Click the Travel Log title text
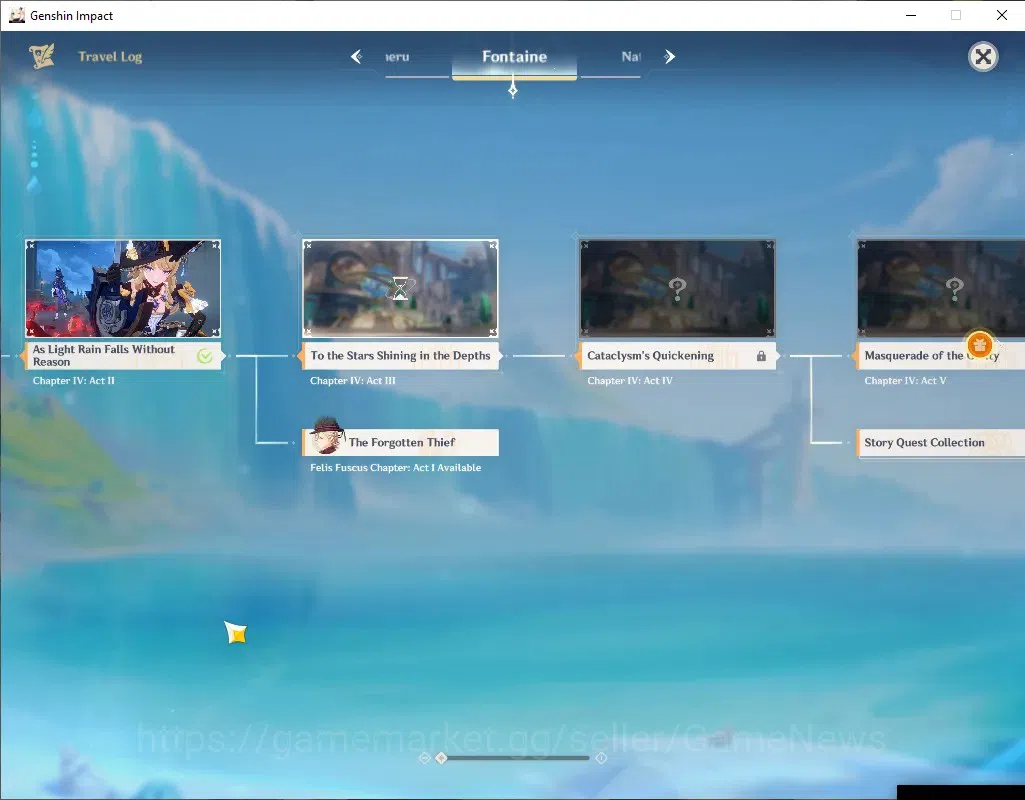Viewport: 1025px width, 800px height. [x=110, y=57]
